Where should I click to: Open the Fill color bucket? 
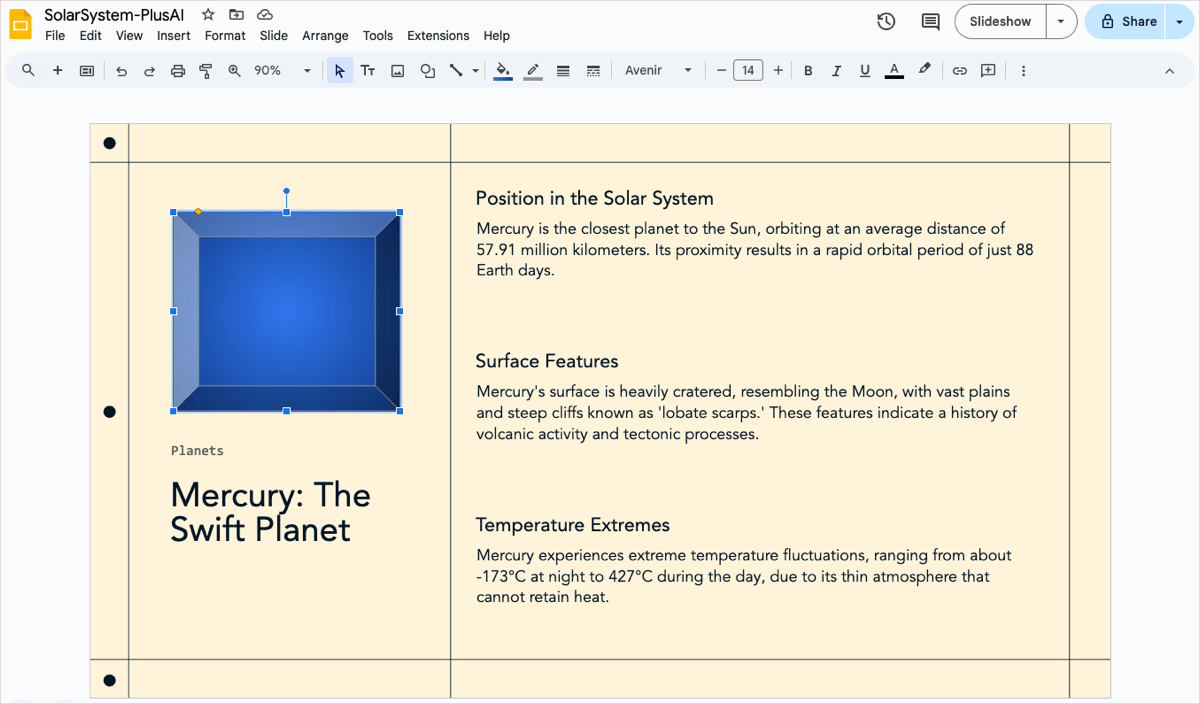coord(503,71)
